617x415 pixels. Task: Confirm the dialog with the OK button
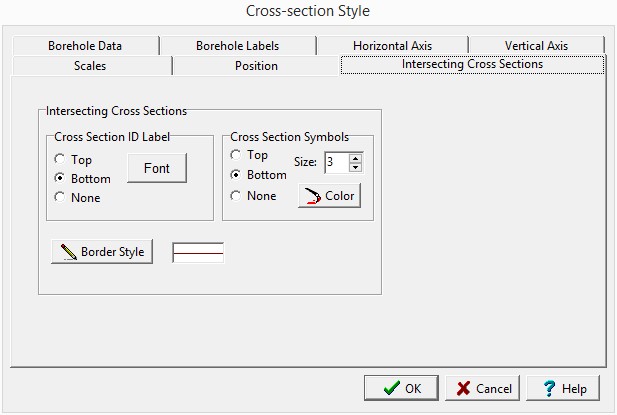[x=400, y=388]
